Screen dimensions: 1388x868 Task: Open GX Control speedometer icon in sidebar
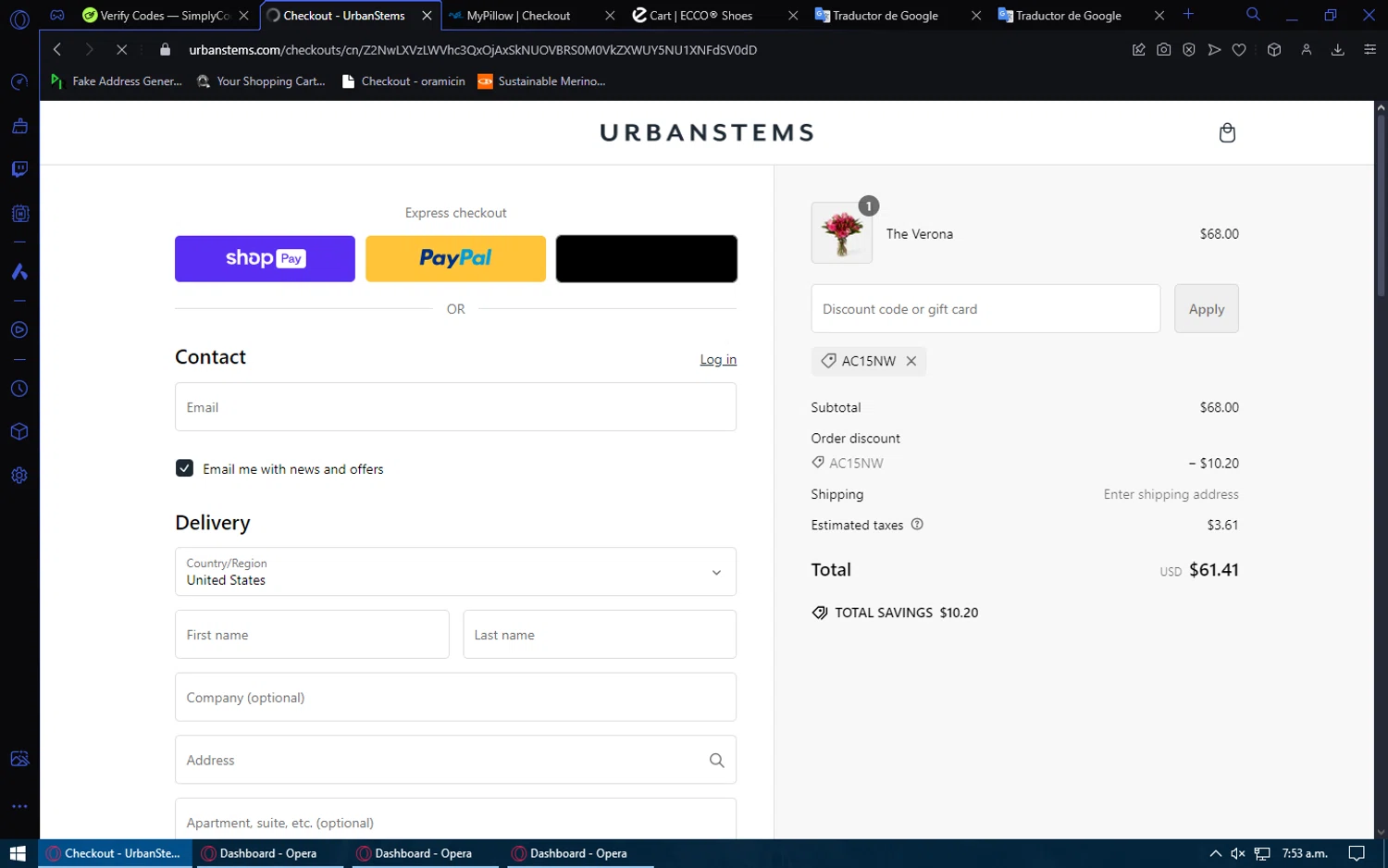point(19,82)
